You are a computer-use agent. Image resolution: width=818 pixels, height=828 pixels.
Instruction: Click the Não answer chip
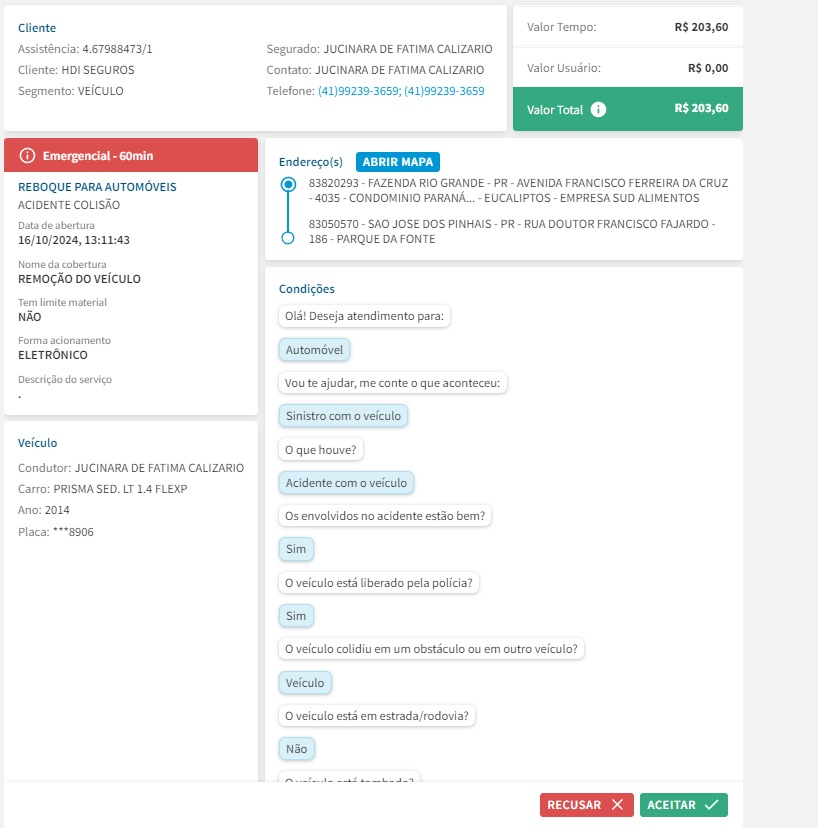[297, 748]
